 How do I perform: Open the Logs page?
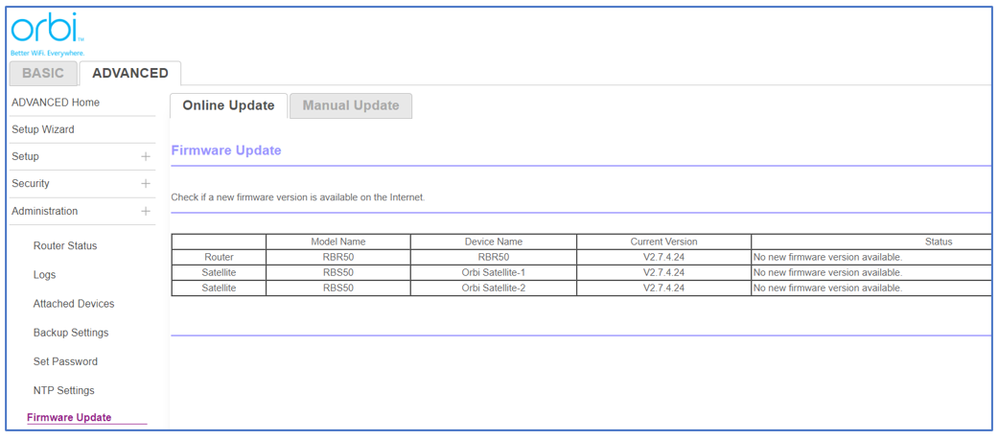(45, 275)
